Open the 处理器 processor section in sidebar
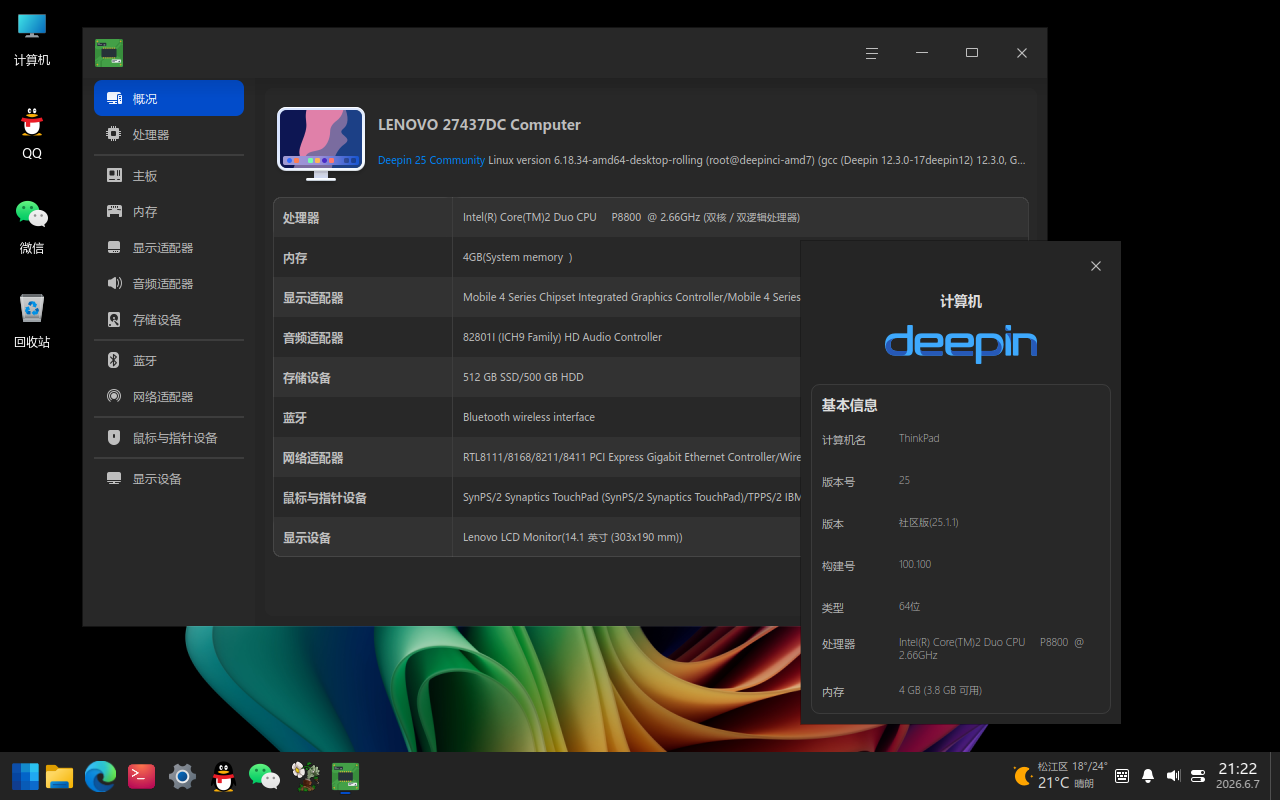The width and height of the screenshot is (1280, 800). (169, 134)
